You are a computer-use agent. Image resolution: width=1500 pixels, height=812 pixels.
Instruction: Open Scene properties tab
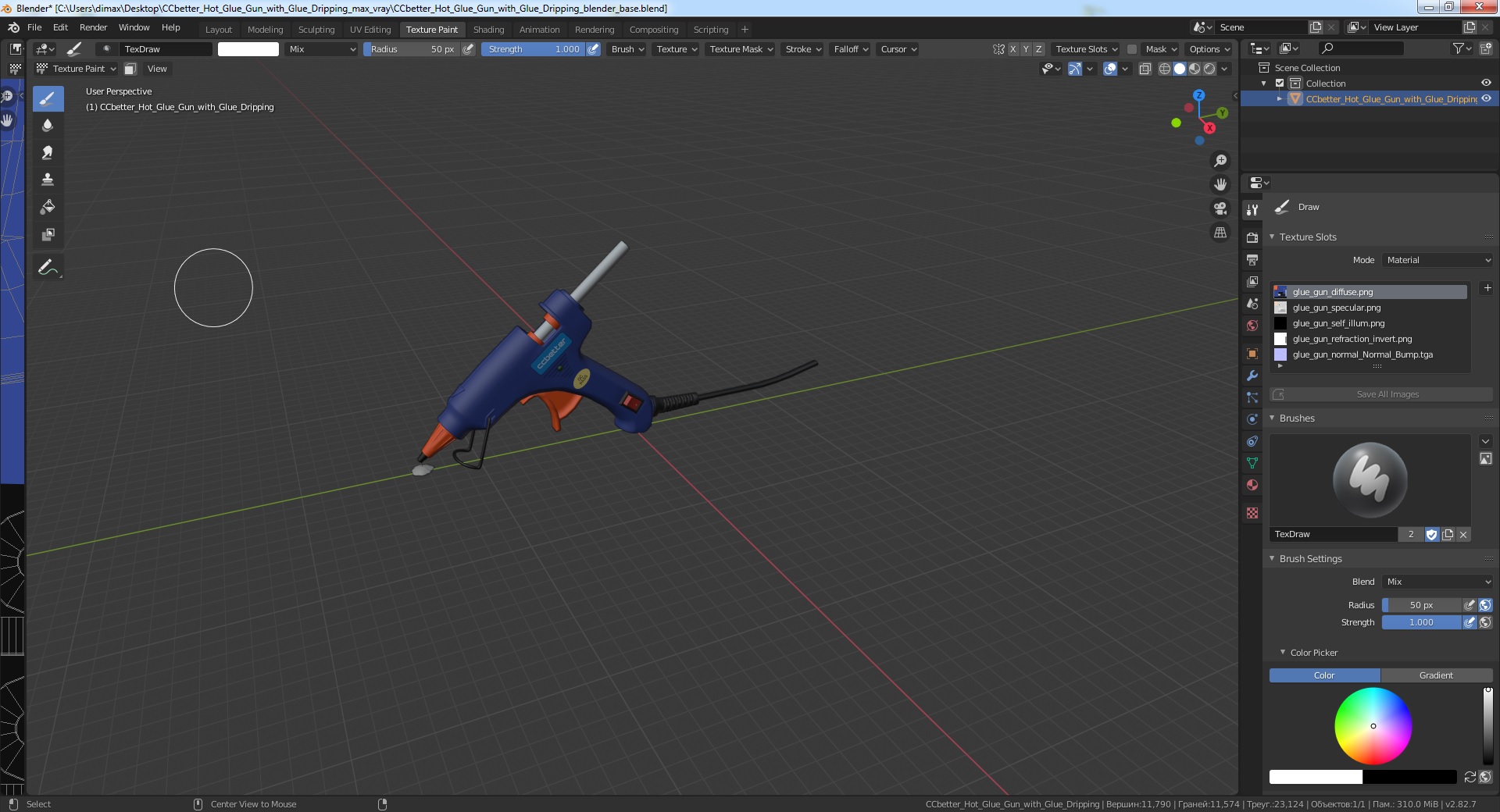click(1252, 303)
